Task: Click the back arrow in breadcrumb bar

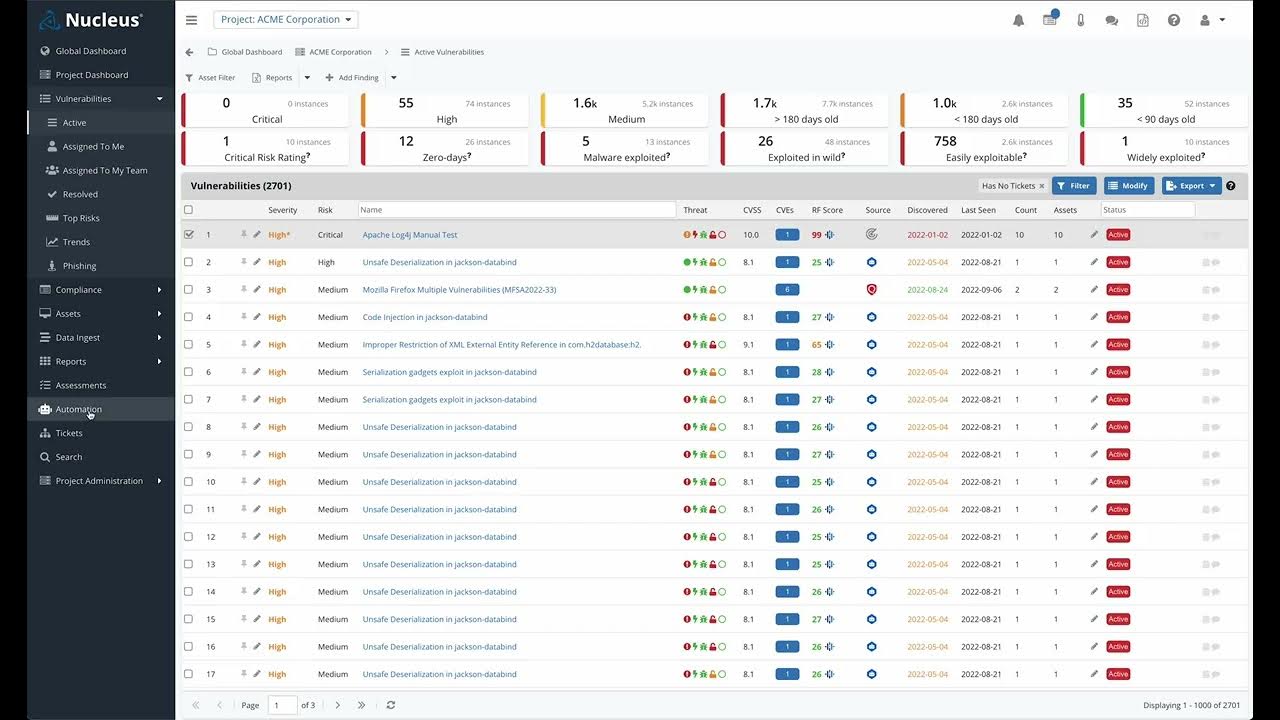Action: coord(189,52)
